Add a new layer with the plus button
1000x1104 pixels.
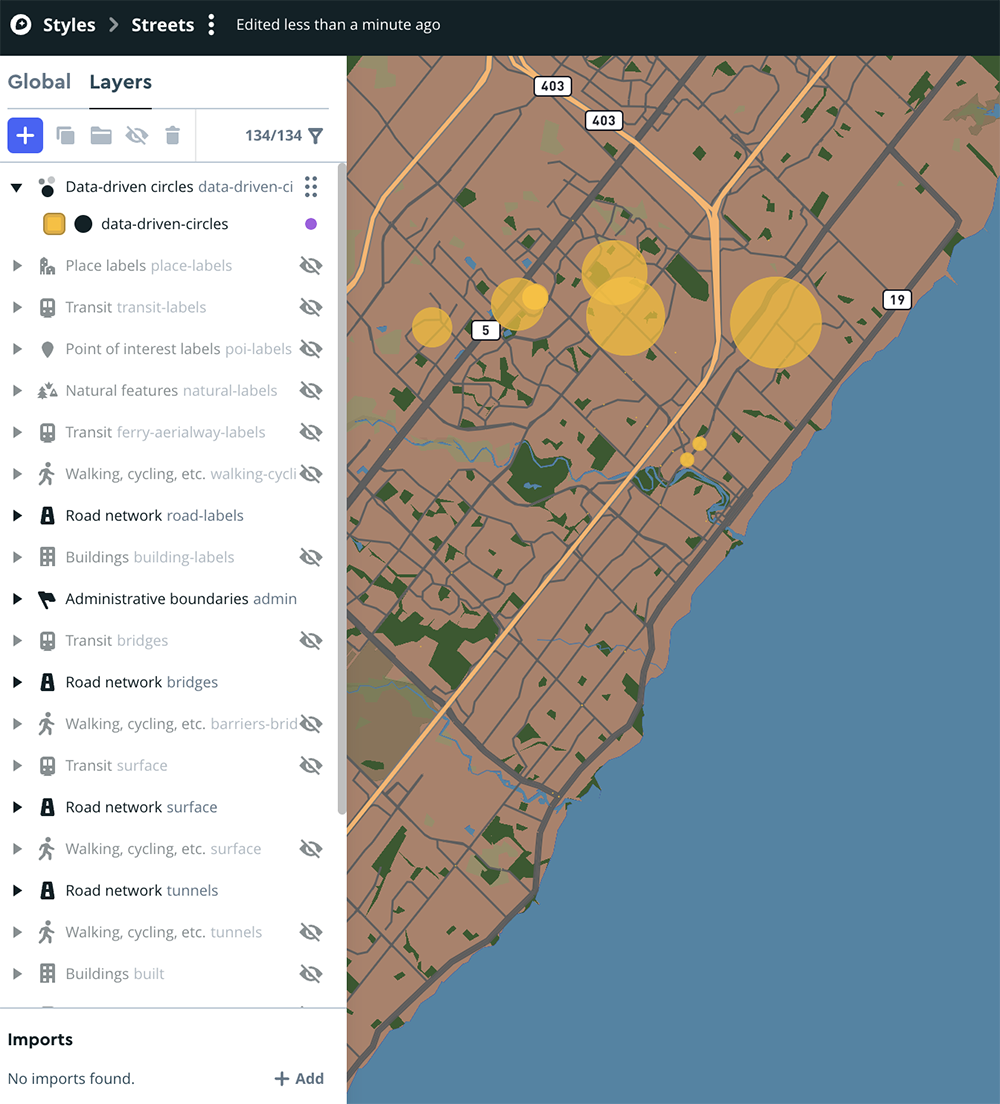tap(25, 135)
